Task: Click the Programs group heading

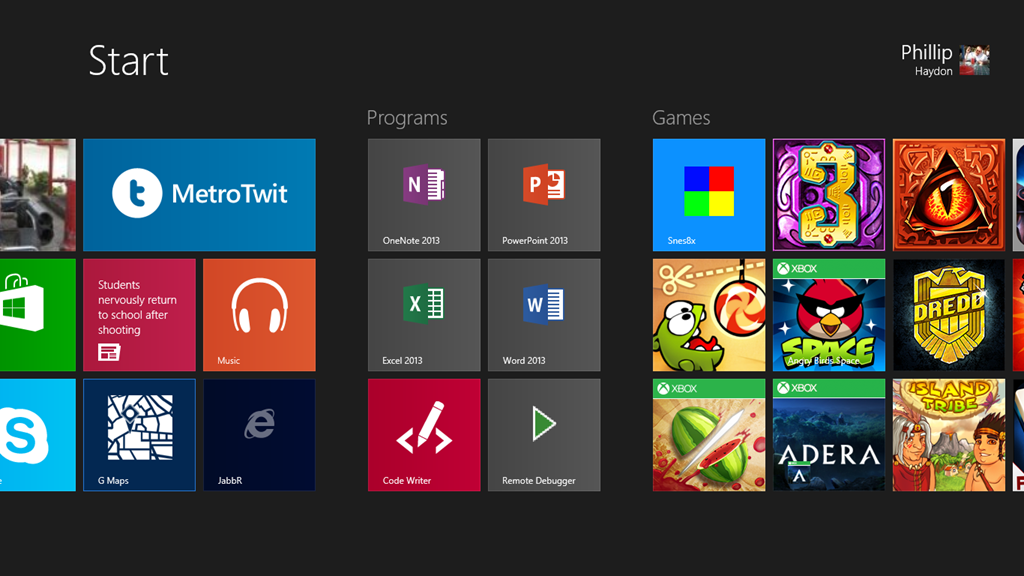Action: 407,118
